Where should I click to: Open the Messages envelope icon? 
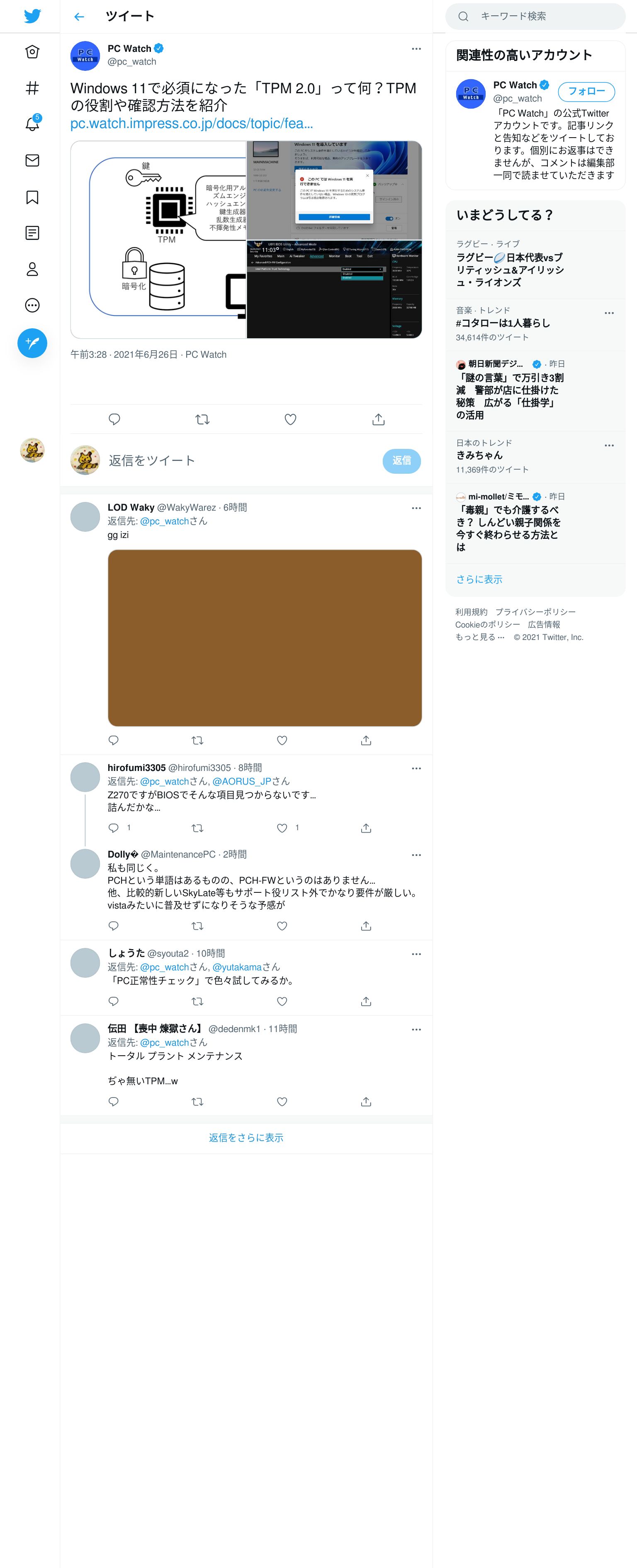[x=32, y=161]
